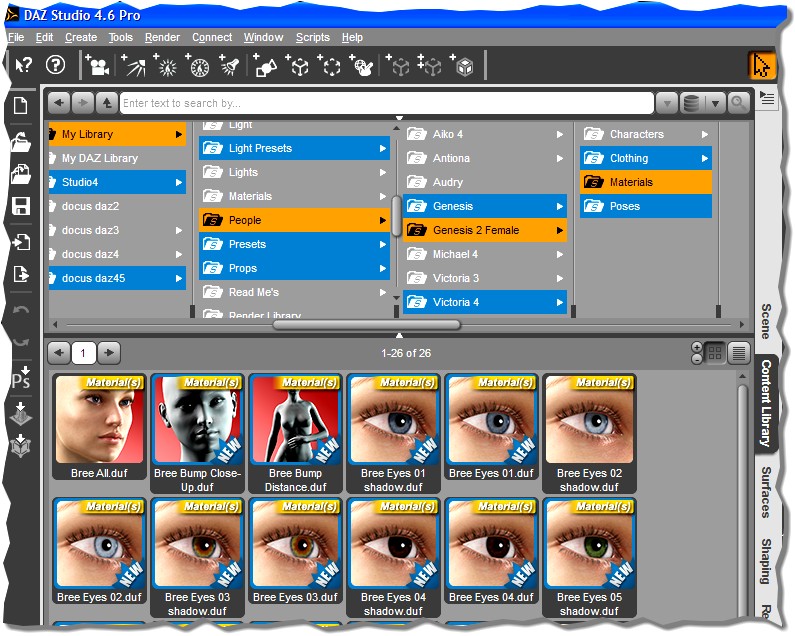Go to next results page
This screenshot has height=636, width=795.
(109, 353)
